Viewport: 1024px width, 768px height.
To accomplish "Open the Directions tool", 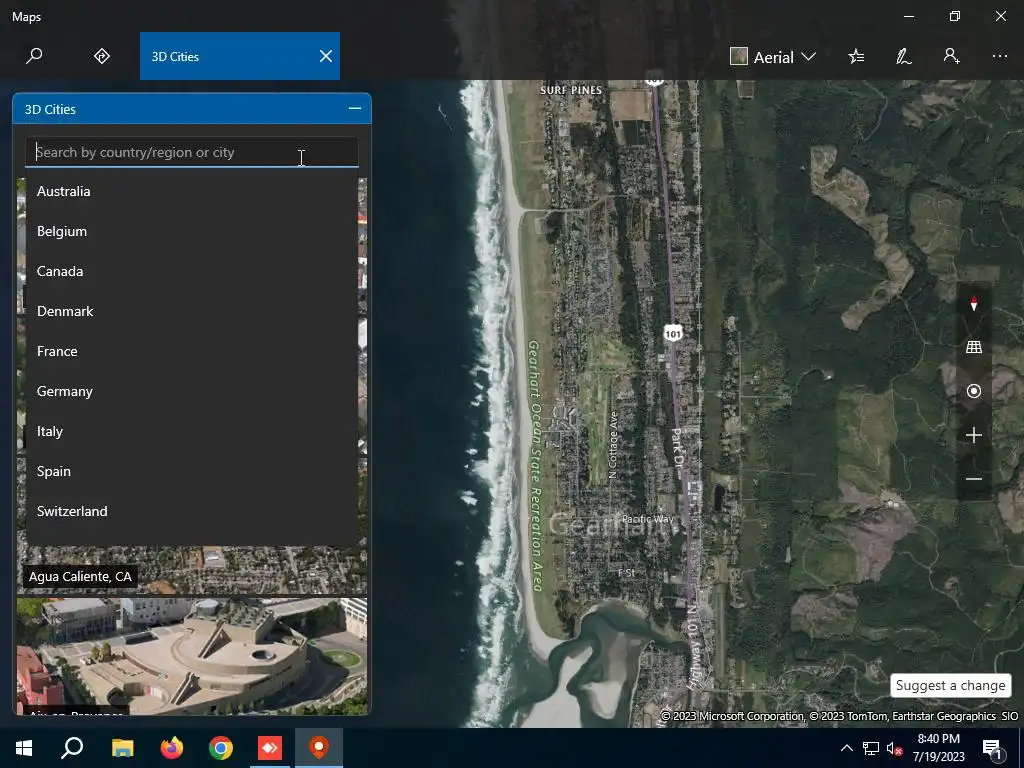I will [x=102, y=56].
